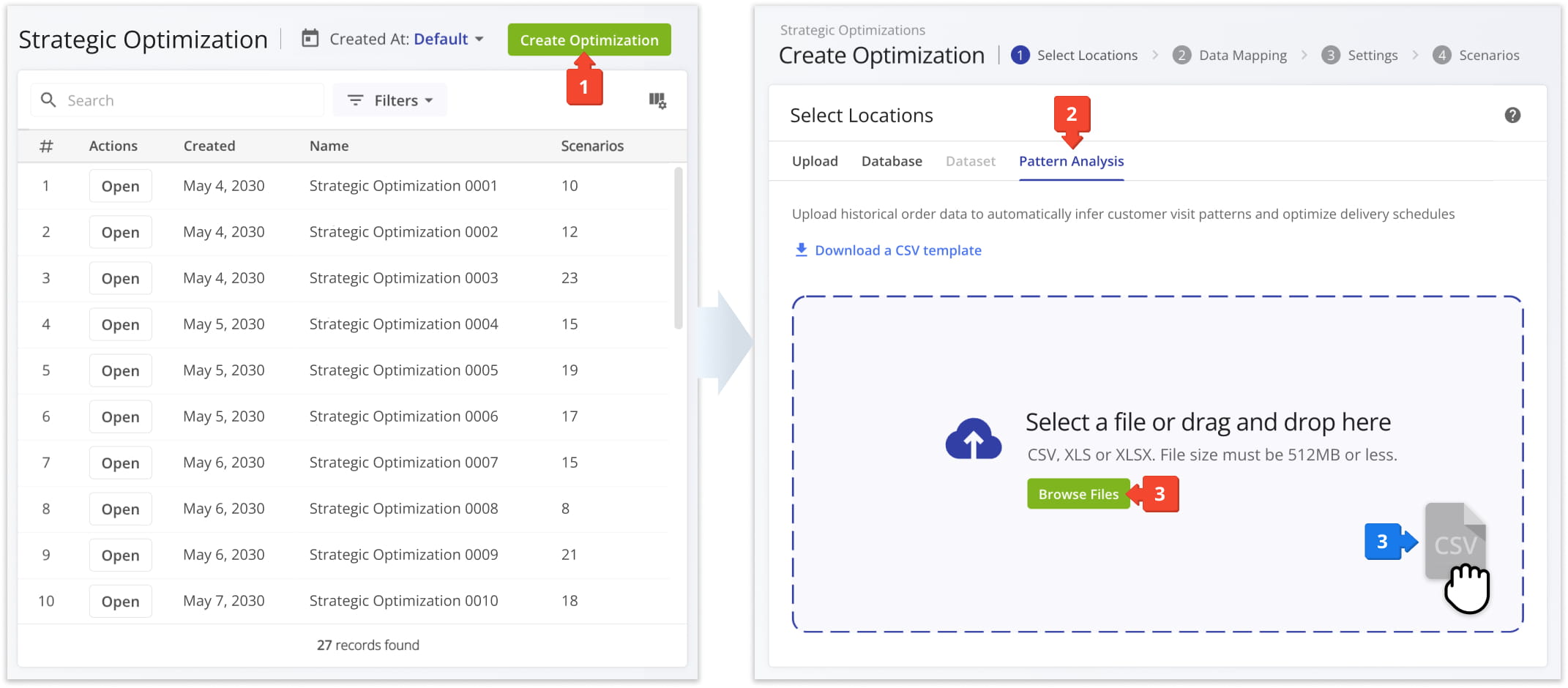Expand the Filters dropdown
1568x688 pixels.
tap(389, 100)
